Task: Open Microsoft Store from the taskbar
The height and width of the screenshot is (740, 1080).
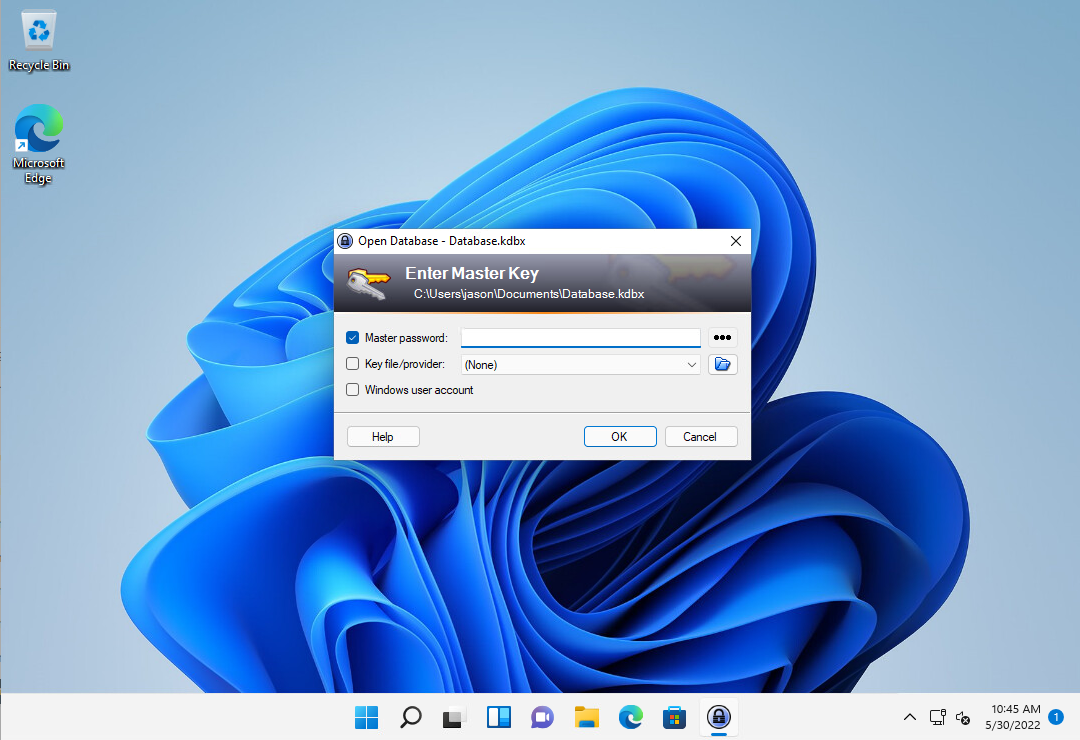Action: (x=674, y=717)
